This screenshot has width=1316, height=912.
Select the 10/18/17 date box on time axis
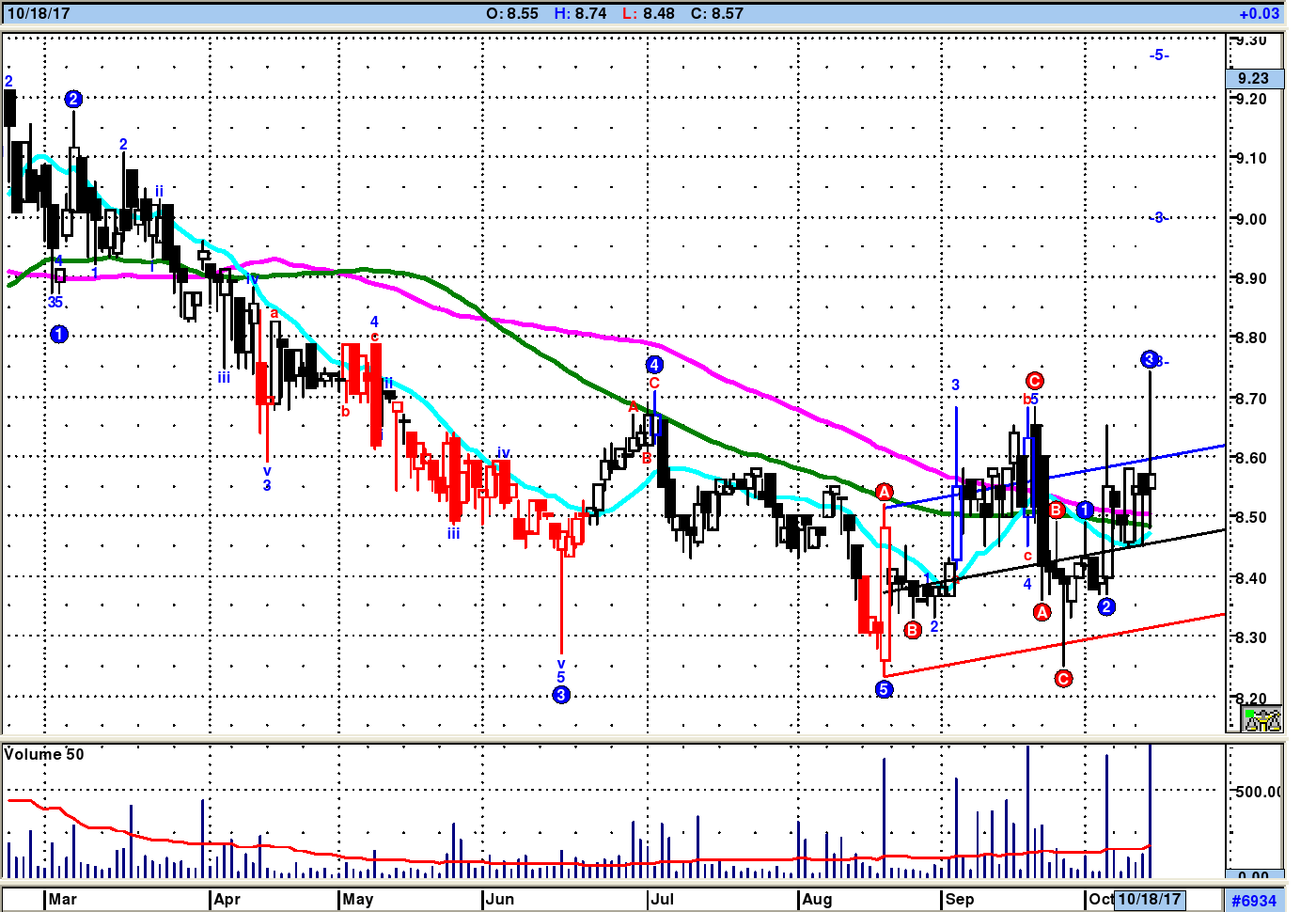click(x=1149, y=900)
